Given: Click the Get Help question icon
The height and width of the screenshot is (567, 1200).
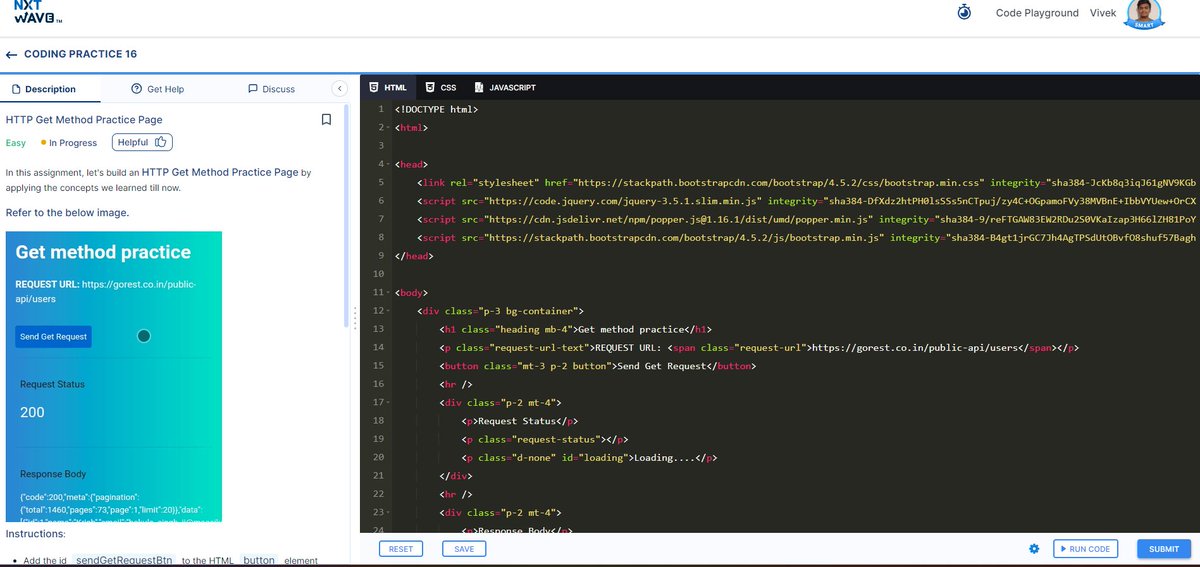Looking at the screenshot, I should click(137, 89).
